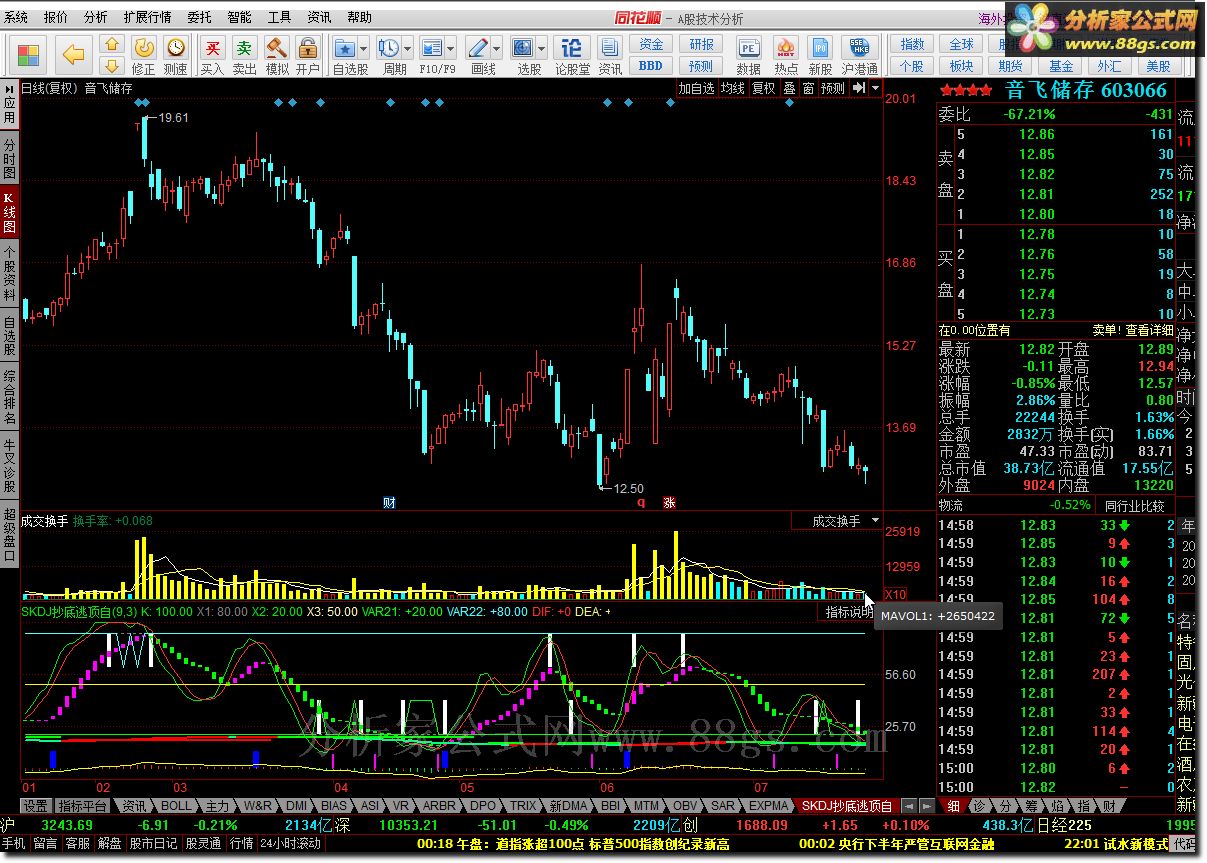Click the 查看详细 link
Image resolution: width=1207 pixels, height=863 pixels.
point(1150,330)
